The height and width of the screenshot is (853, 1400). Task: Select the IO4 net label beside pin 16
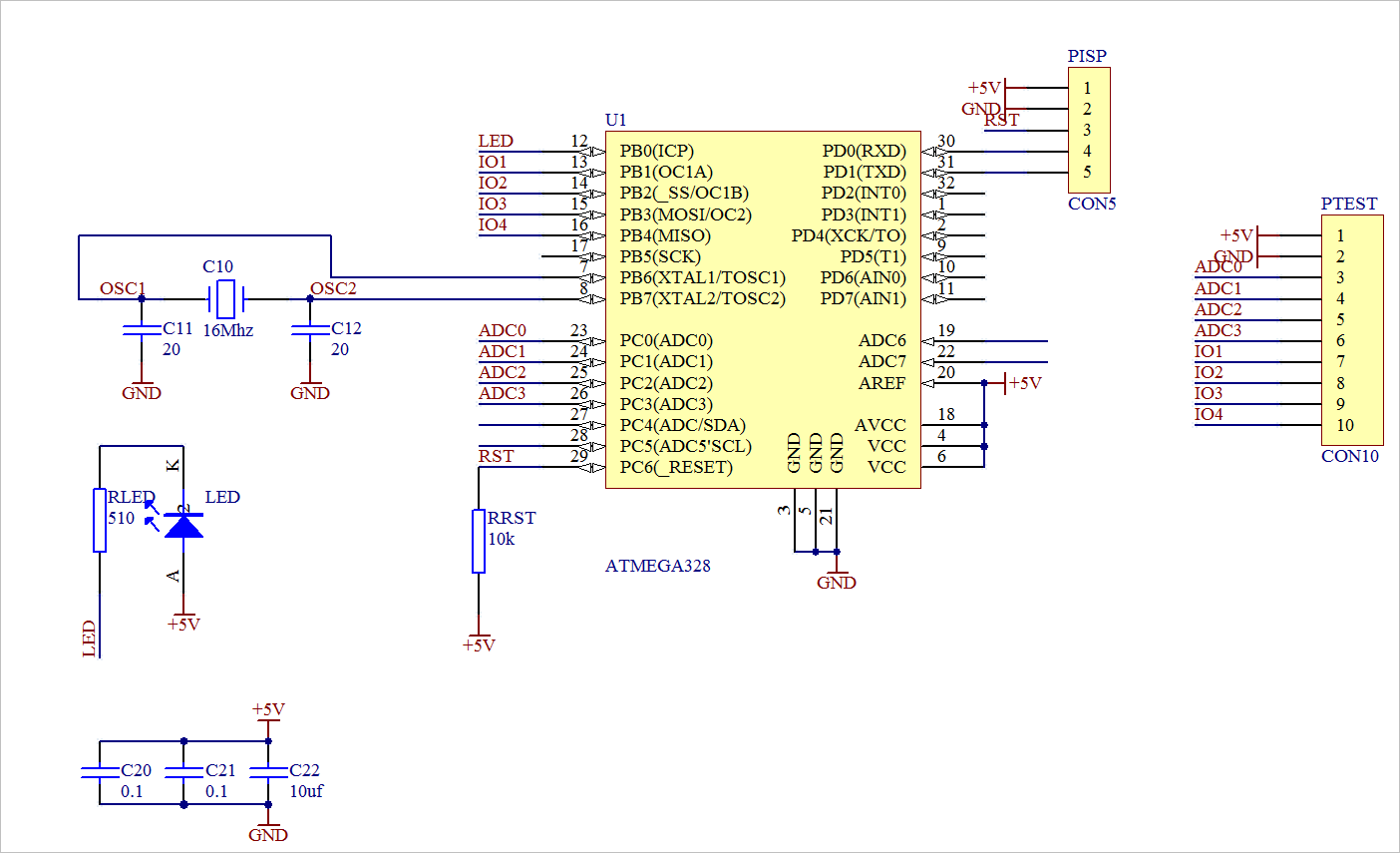tap(493, 224)
